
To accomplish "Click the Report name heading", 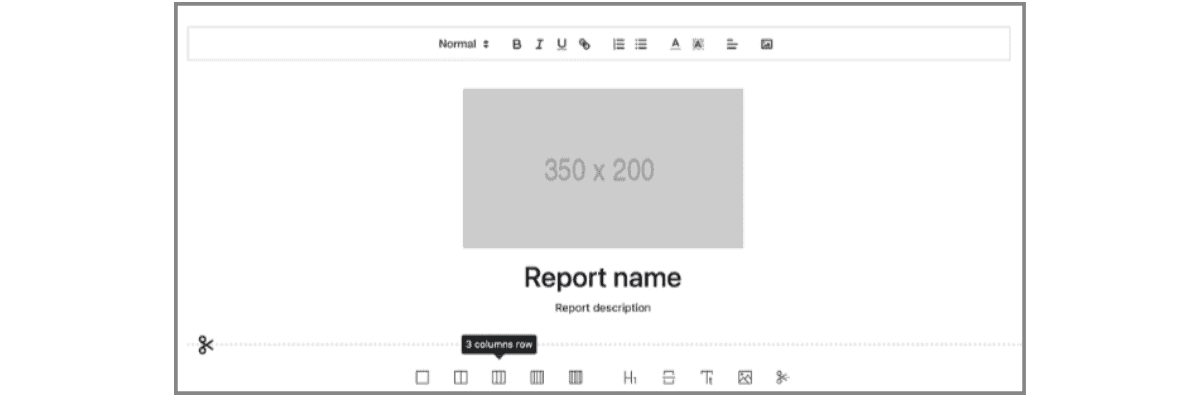I will point(603,277).
